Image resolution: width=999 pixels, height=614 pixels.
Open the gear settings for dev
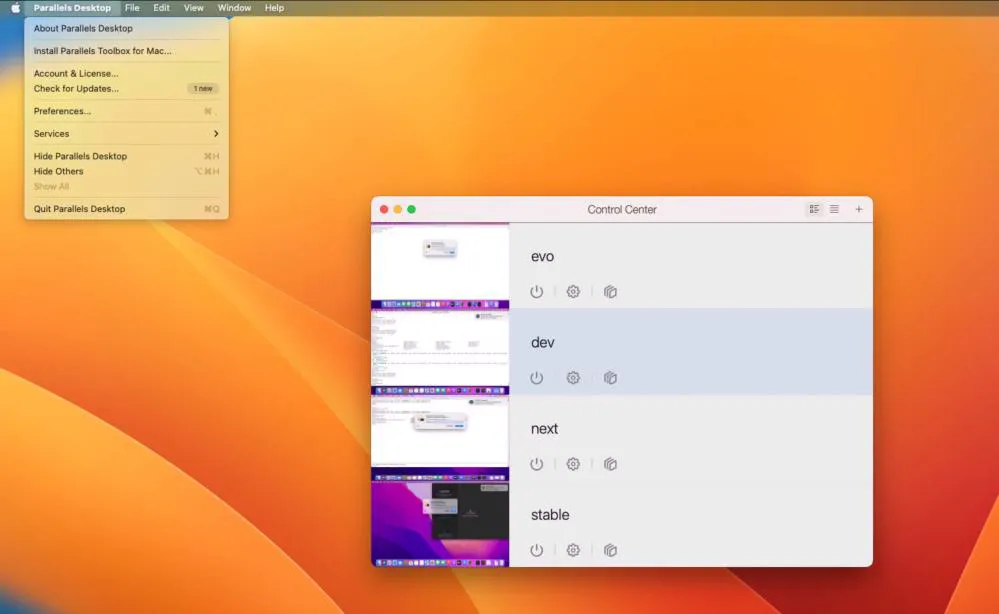pyautogui.click(x=573, y=378)
